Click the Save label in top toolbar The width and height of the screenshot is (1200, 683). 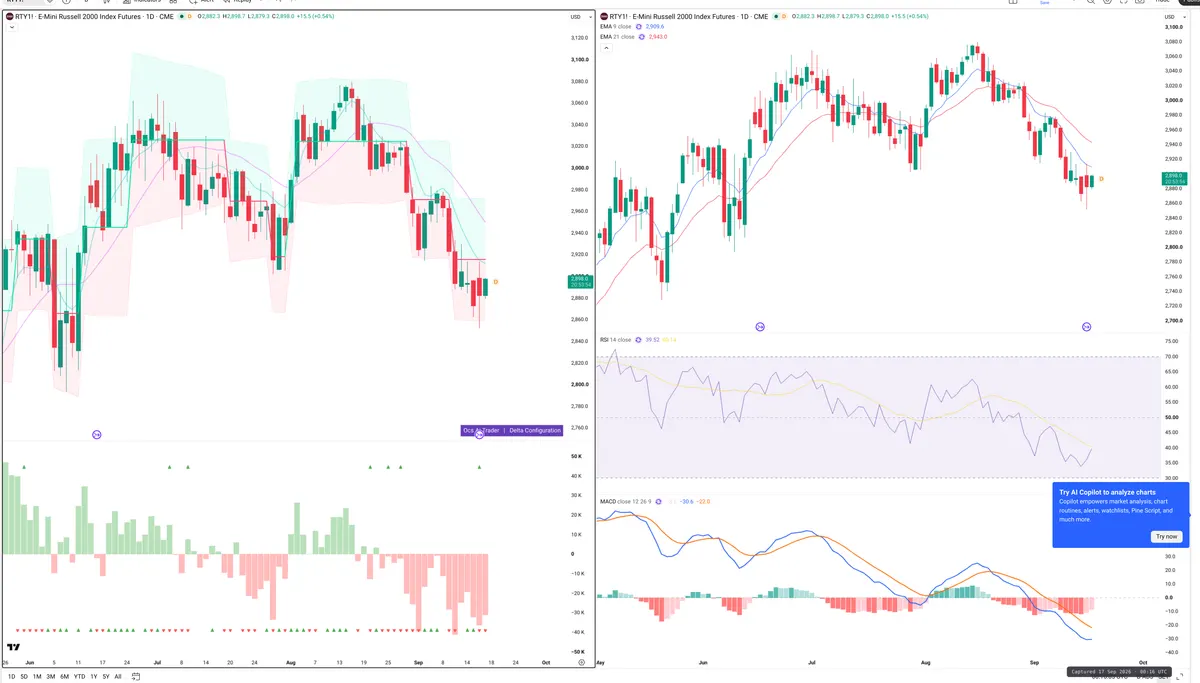pyautogui.click(x=1045, y=3)
